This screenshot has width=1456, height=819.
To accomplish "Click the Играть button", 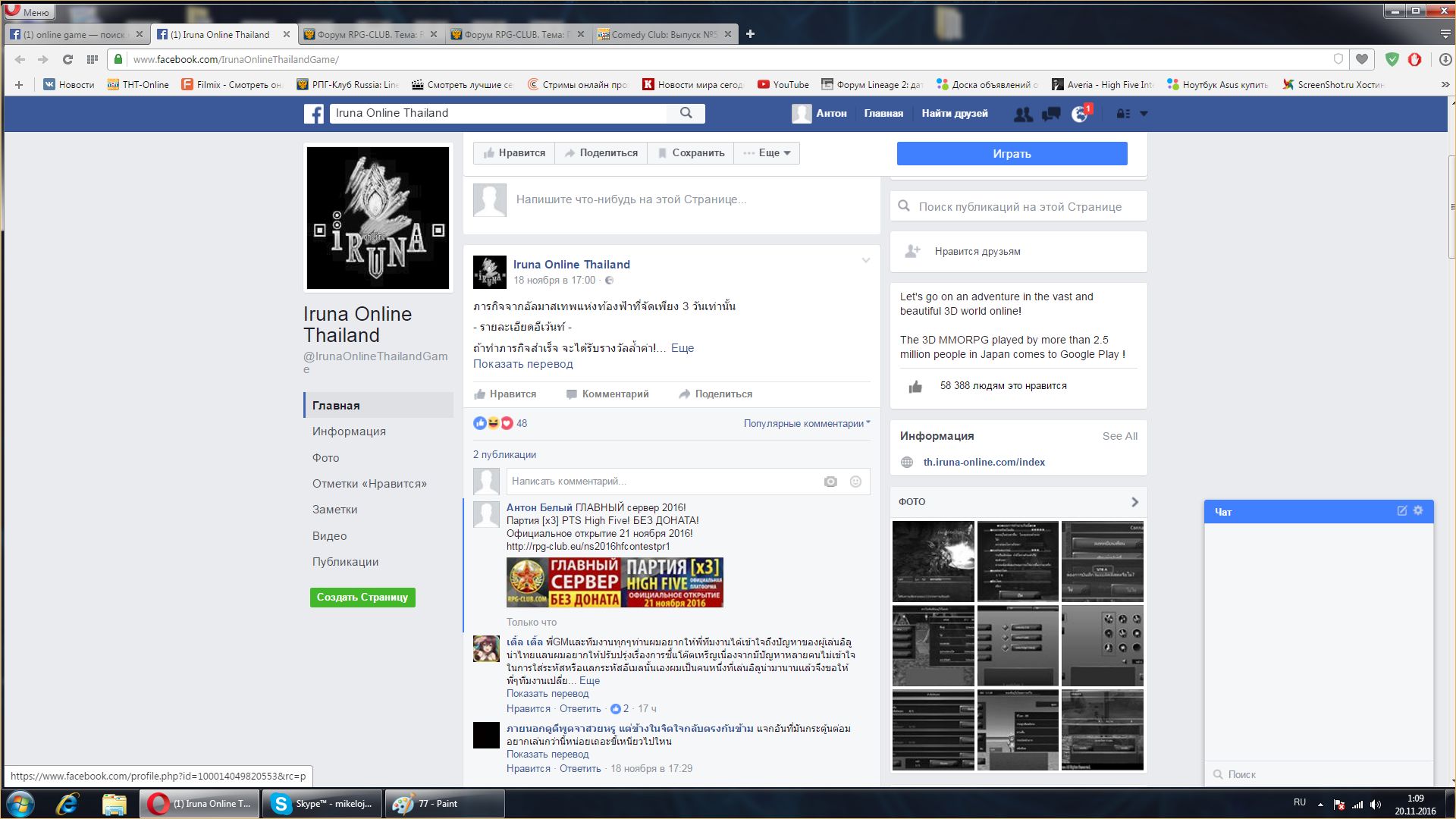I will pyautogui.click(x=1012, y=154).
